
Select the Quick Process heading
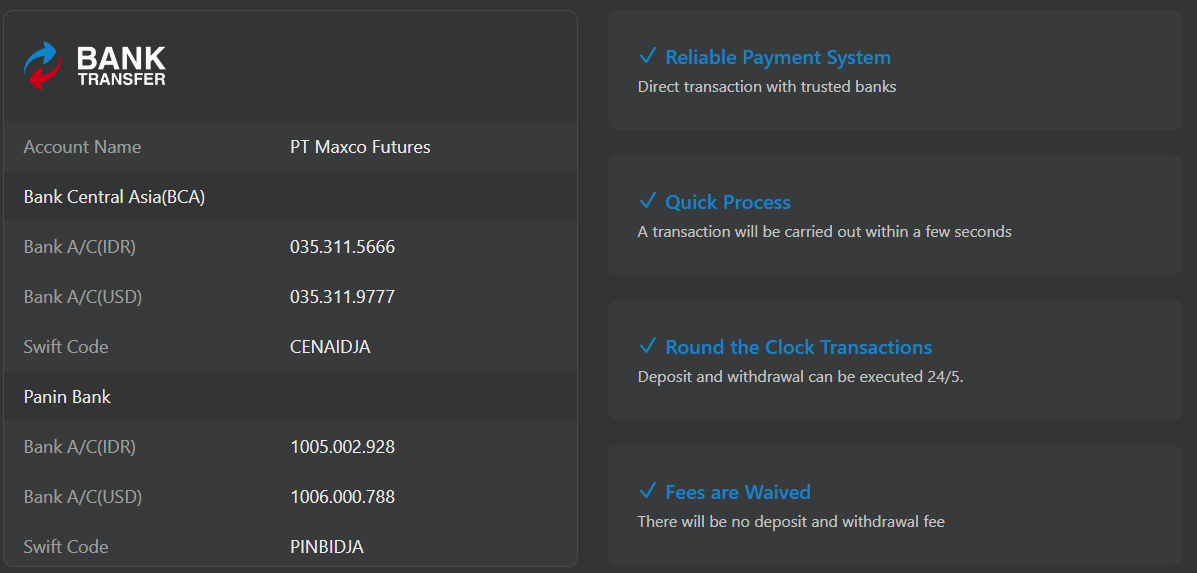pyautogui.click(x=728, y=202)
